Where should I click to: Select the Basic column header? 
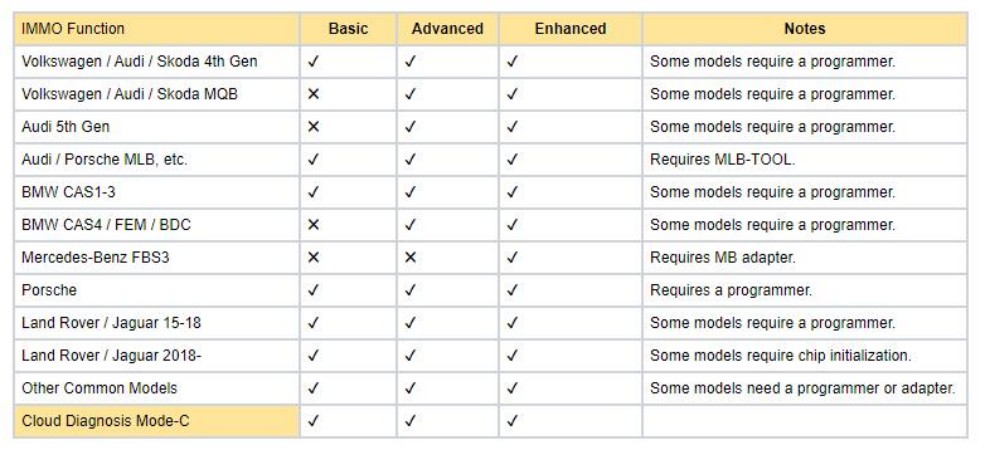(348, 29)
